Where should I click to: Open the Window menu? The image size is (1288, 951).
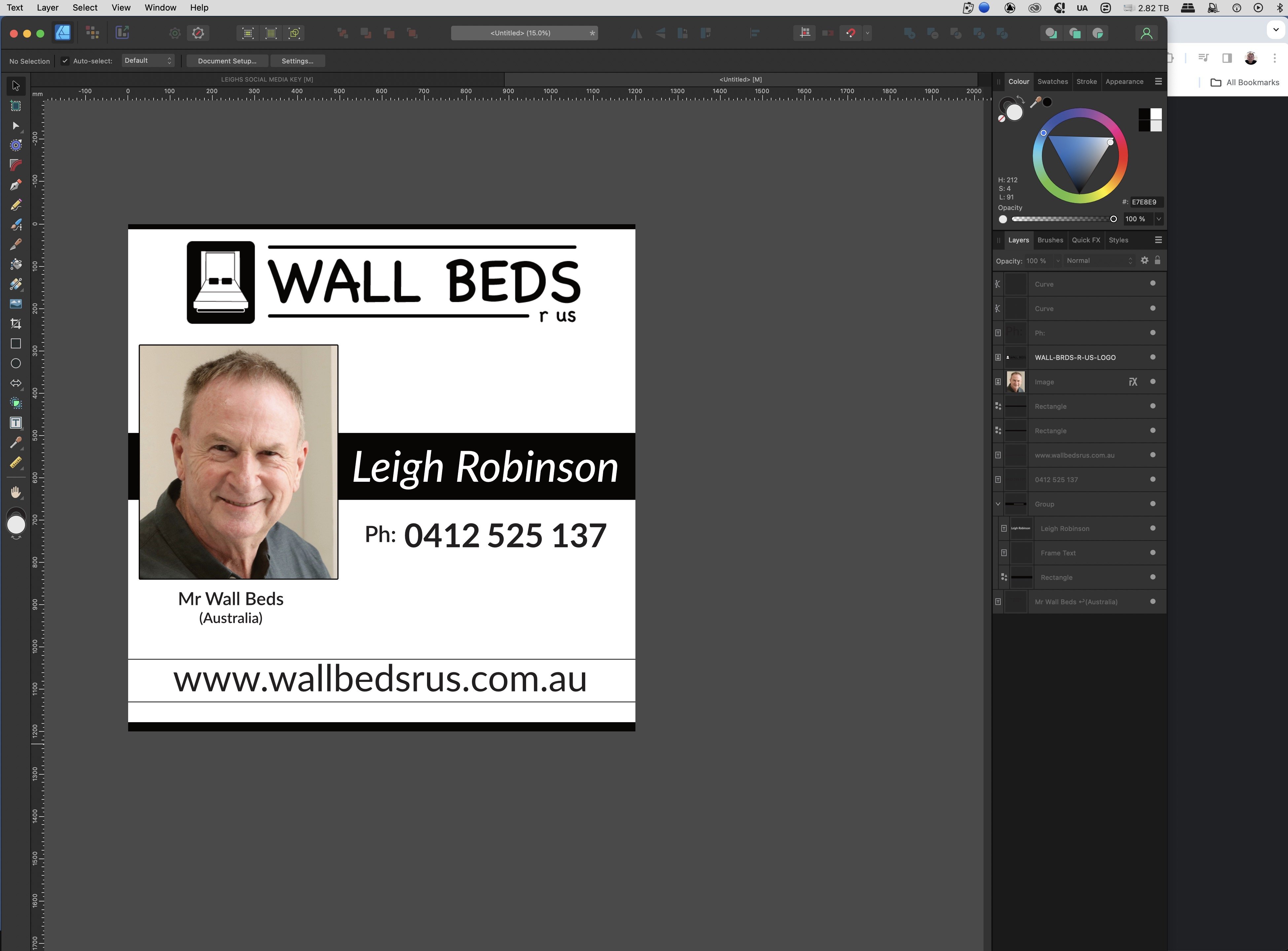click(x=160, y=8)
